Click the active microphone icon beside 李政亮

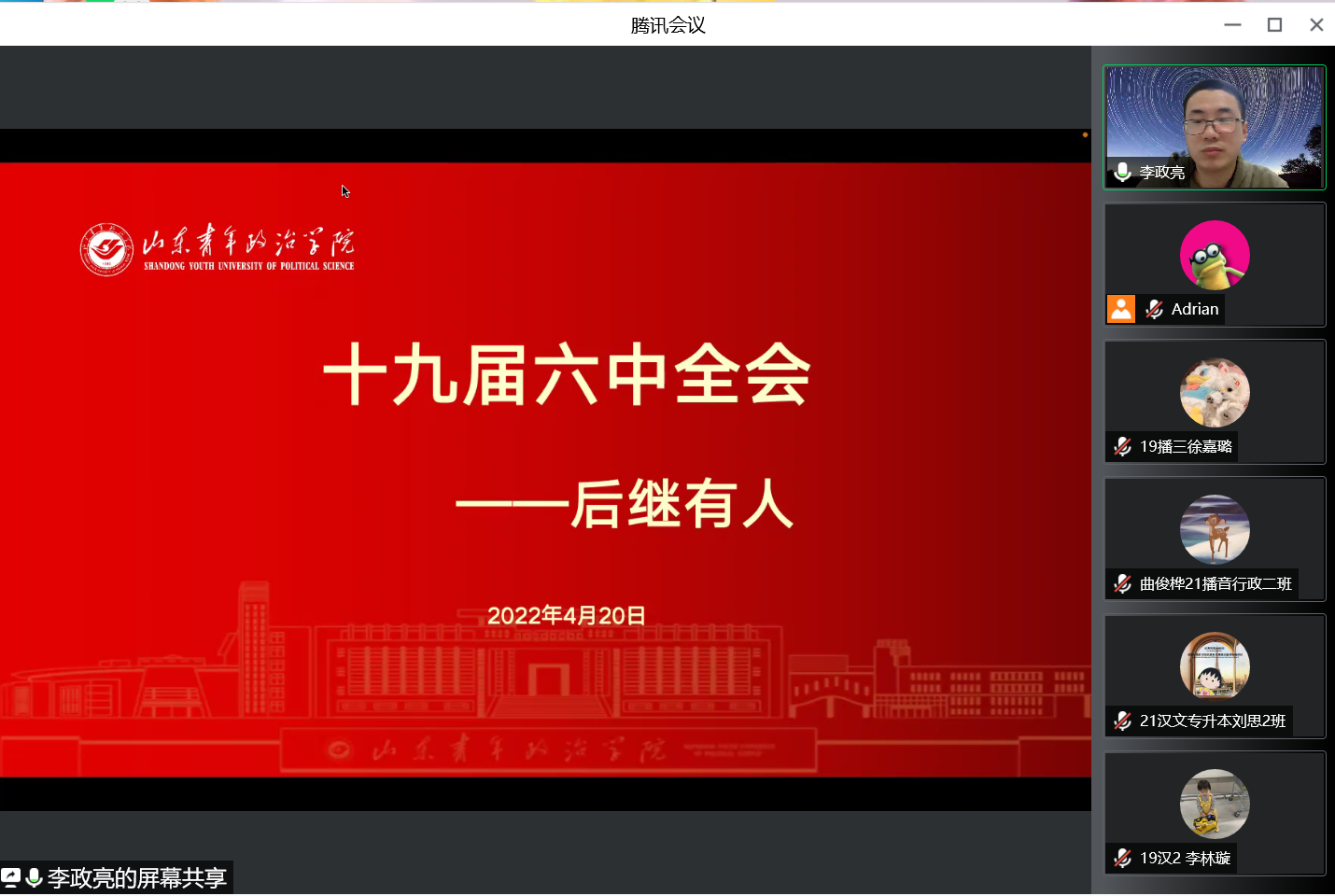click(x=1122, y=172)
